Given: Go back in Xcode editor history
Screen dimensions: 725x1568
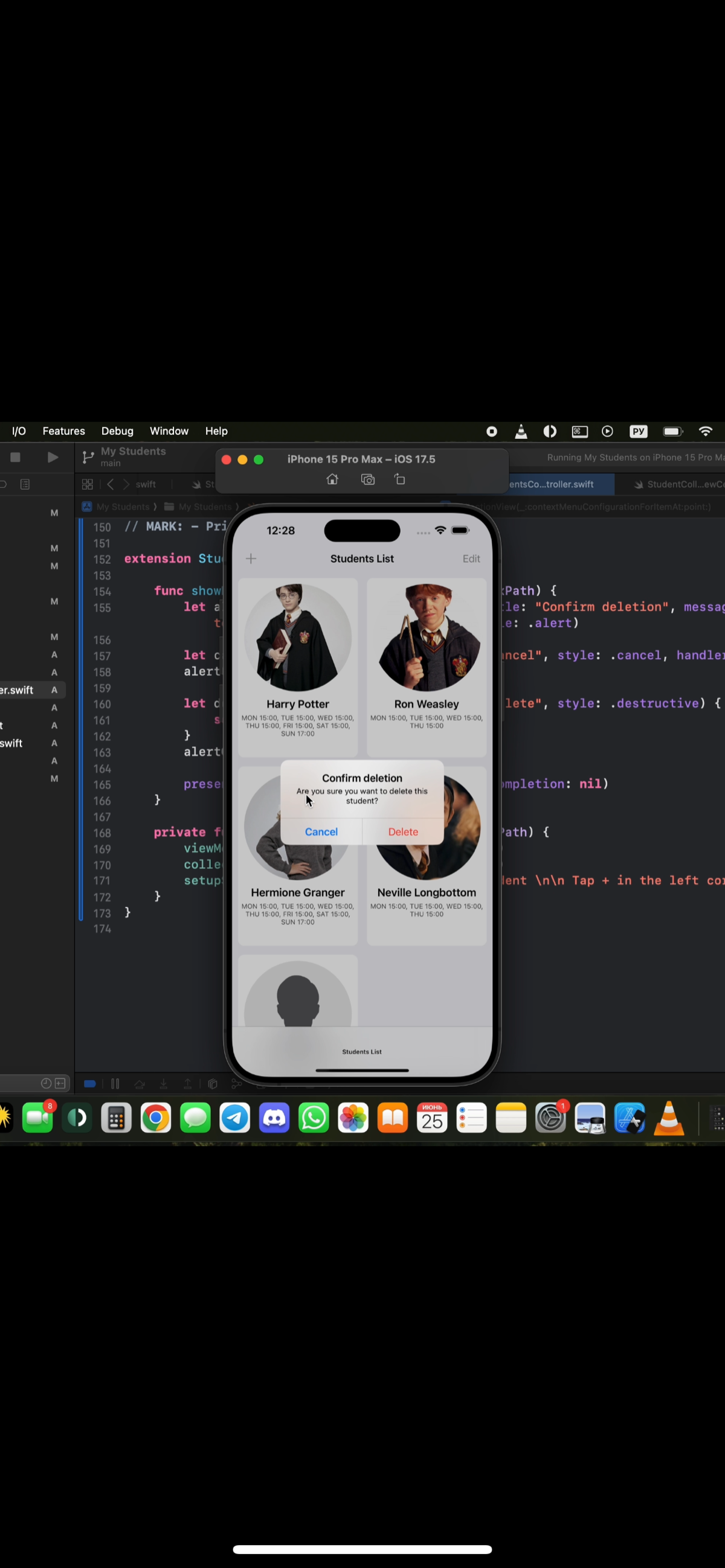Looking at the screenshot, I should (x=111, y=484).
